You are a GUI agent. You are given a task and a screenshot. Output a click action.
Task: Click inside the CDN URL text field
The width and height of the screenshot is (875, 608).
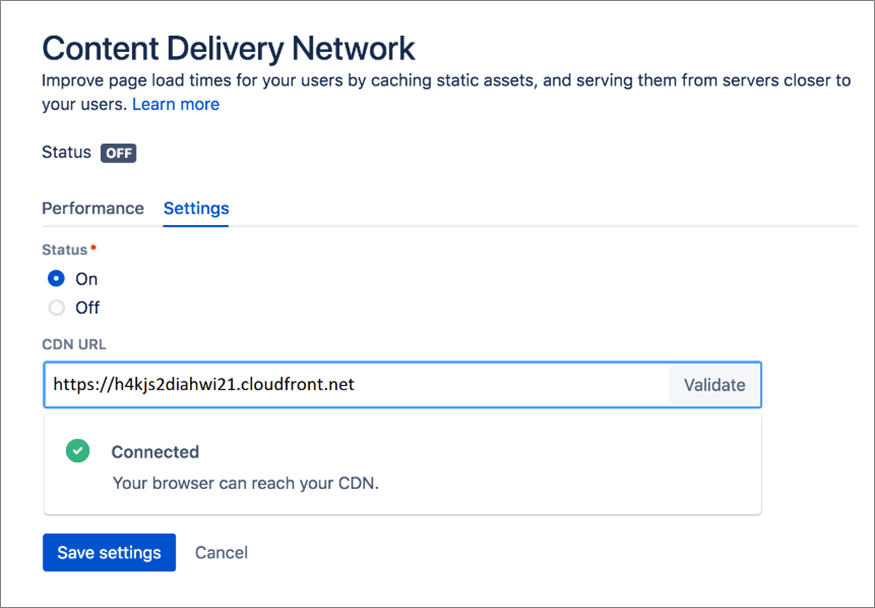tap(350, 384)
